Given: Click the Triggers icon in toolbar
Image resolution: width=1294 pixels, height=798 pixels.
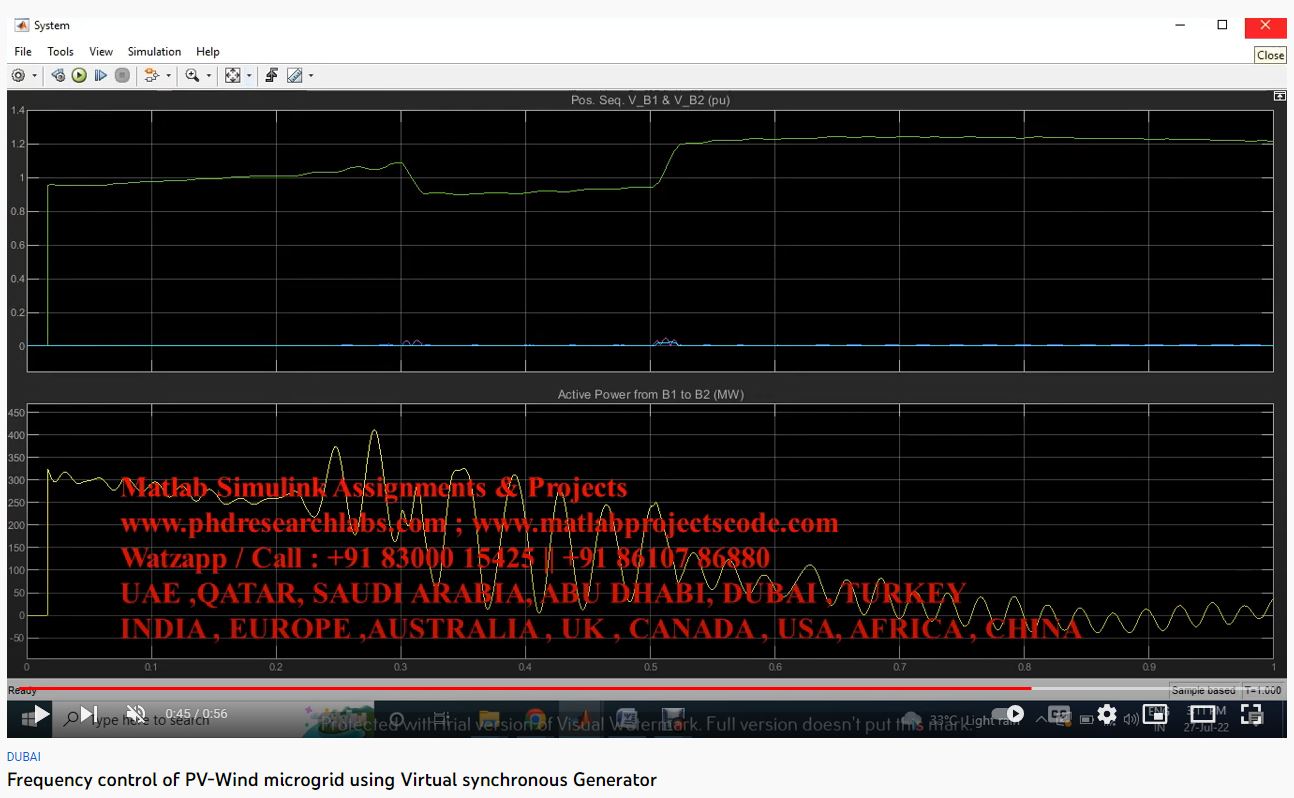Looking at the screenshot, I should coord(272,76).
